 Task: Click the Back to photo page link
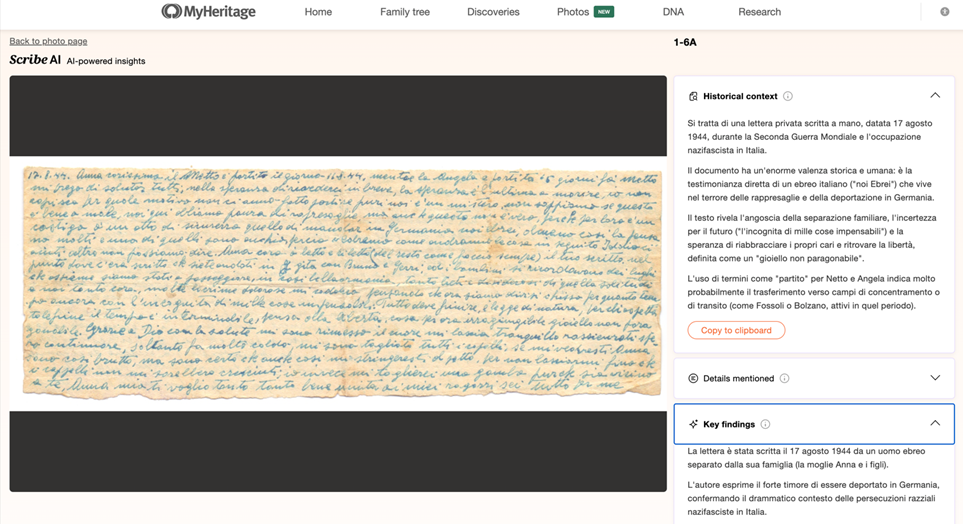point(48,41)
